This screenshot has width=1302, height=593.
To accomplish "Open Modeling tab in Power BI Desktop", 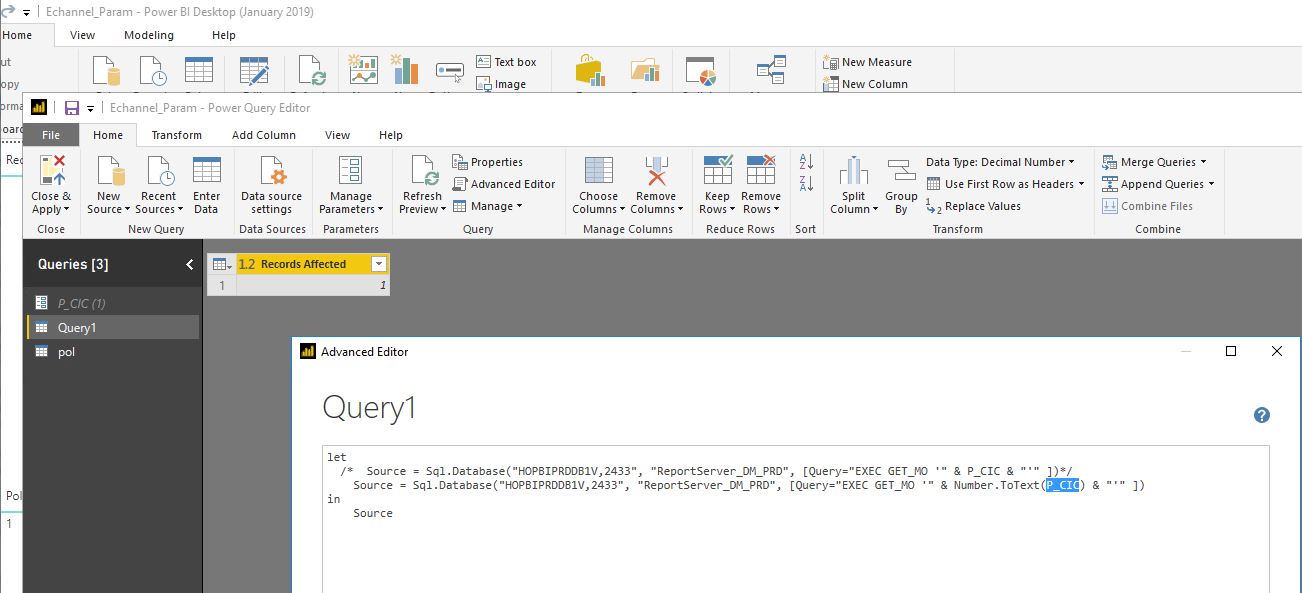I will 149,35.
